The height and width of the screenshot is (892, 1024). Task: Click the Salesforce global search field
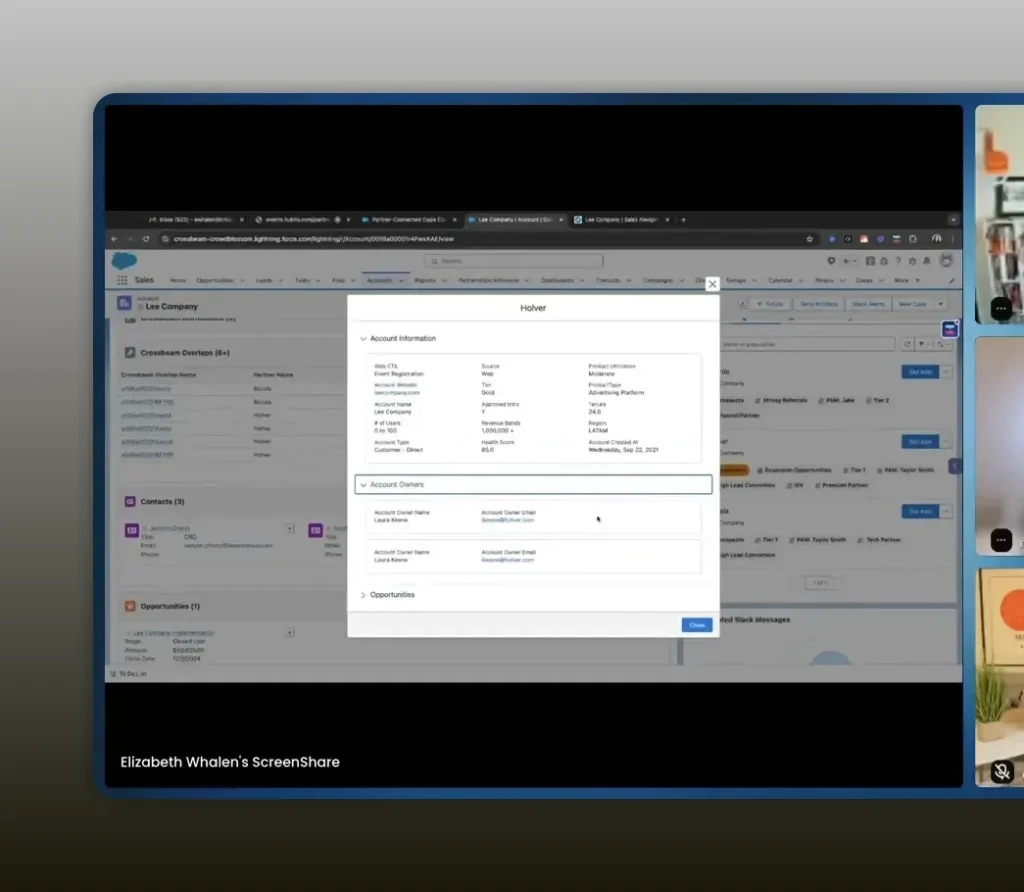(532, 261)
